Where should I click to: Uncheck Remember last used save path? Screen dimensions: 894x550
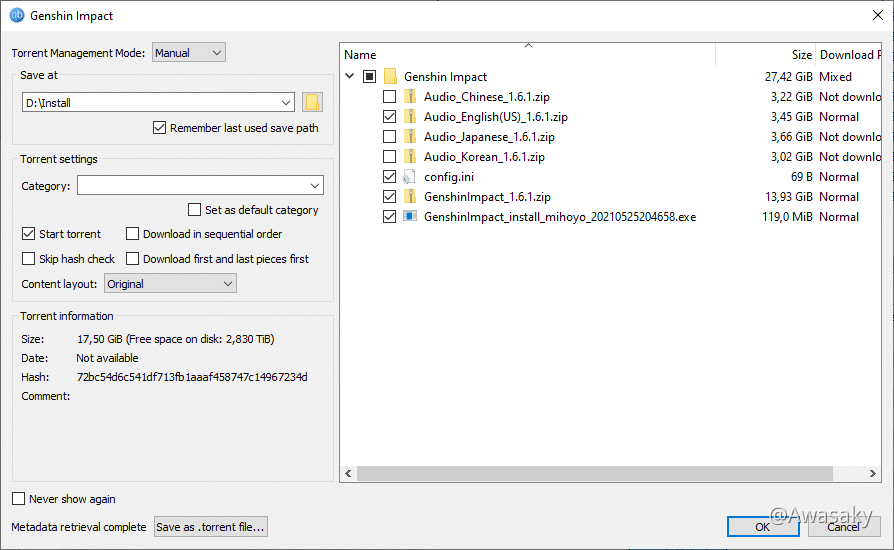click(x=160, y=128)
